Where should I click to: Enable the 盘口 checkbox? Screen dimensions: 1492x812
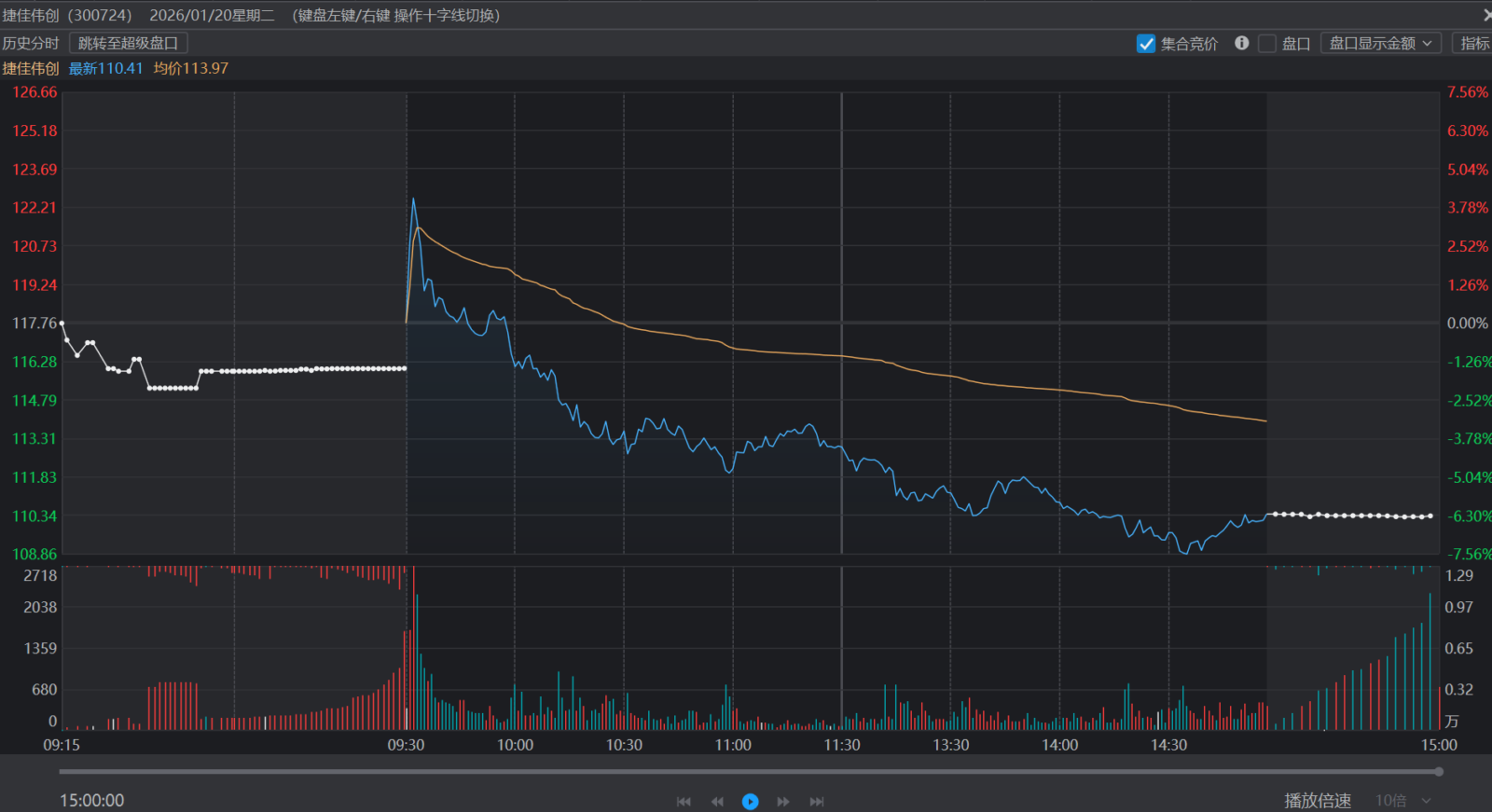[1267, 44]
